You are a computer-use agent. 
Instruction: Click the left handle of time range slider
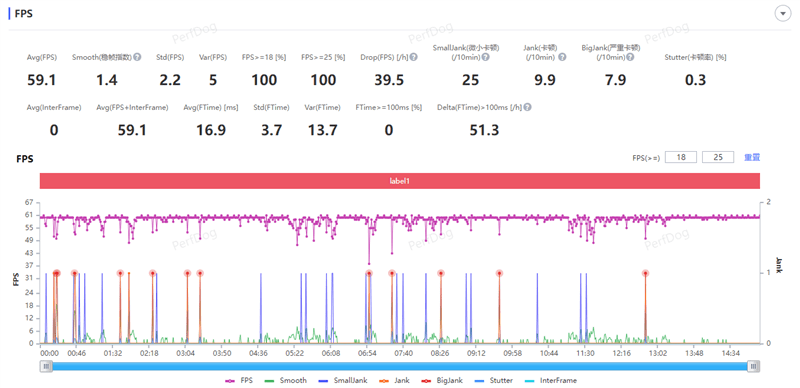point(46,366)
